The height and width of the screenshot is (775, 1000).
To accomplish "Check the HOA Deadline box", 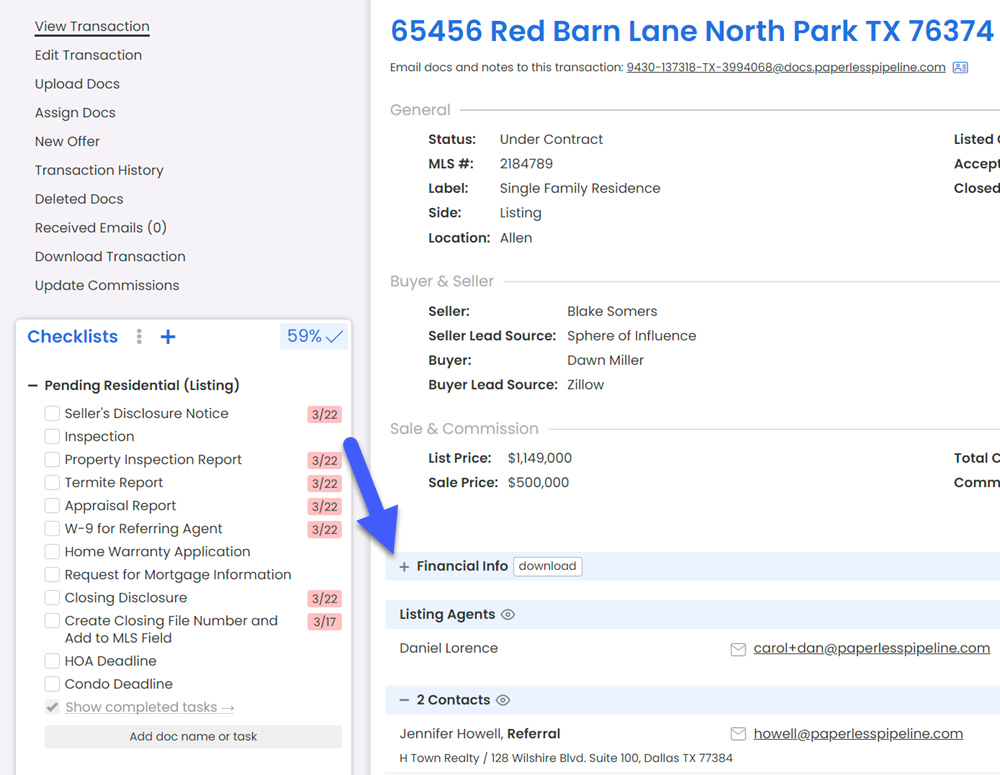I will pos(52,661).
